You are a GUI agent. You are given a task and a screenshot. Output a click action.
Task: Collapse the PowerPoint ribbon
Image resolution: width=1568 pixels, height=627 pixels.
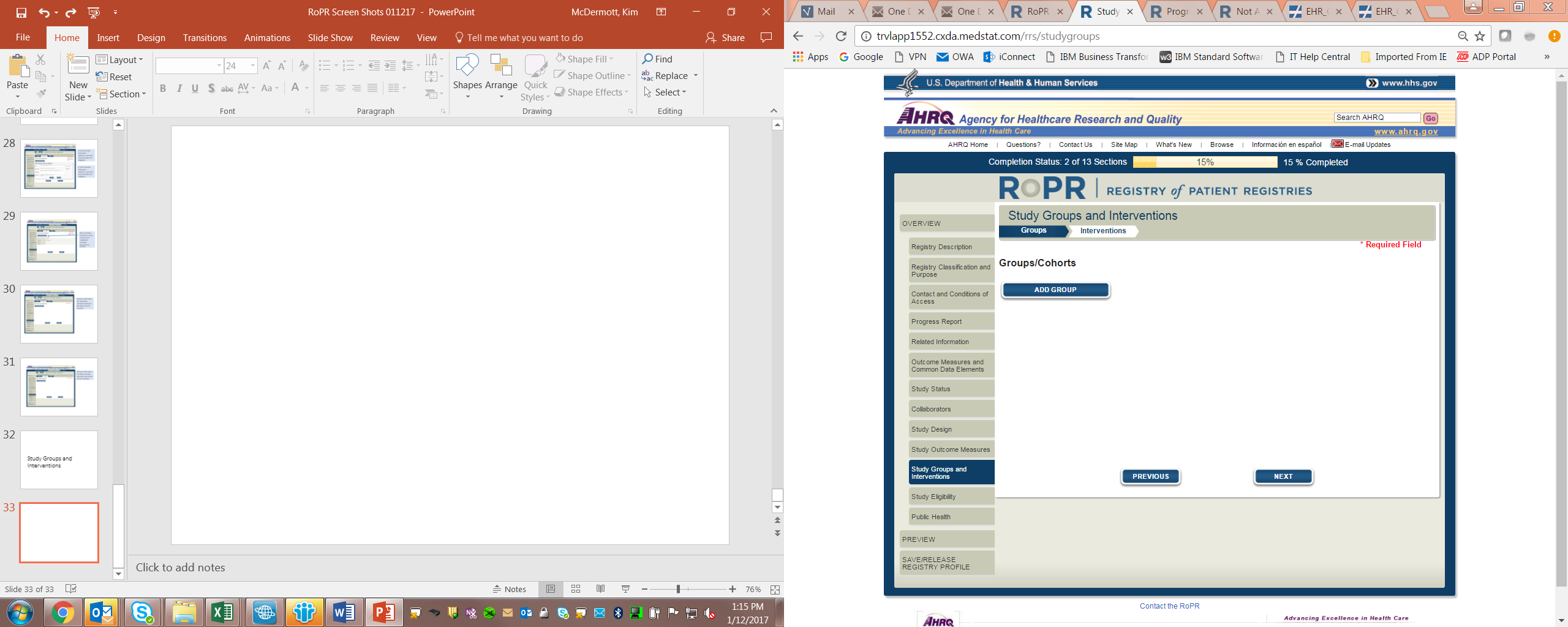click(x=774, y=111)
